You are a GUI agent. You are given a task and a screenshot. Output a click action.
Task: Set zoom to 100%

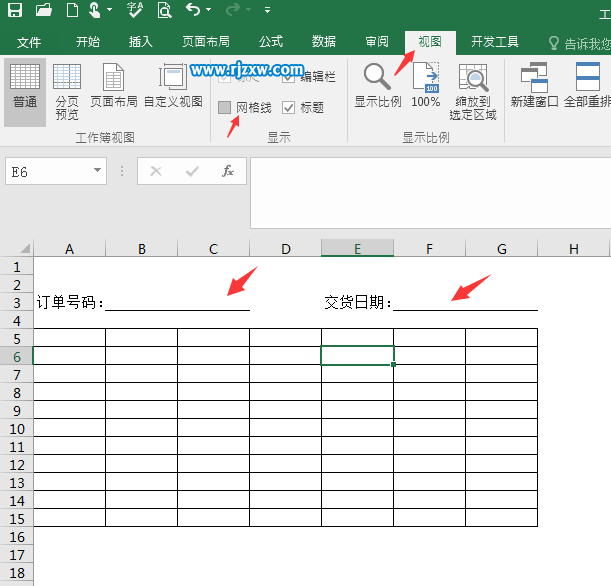tap(426, 86)
